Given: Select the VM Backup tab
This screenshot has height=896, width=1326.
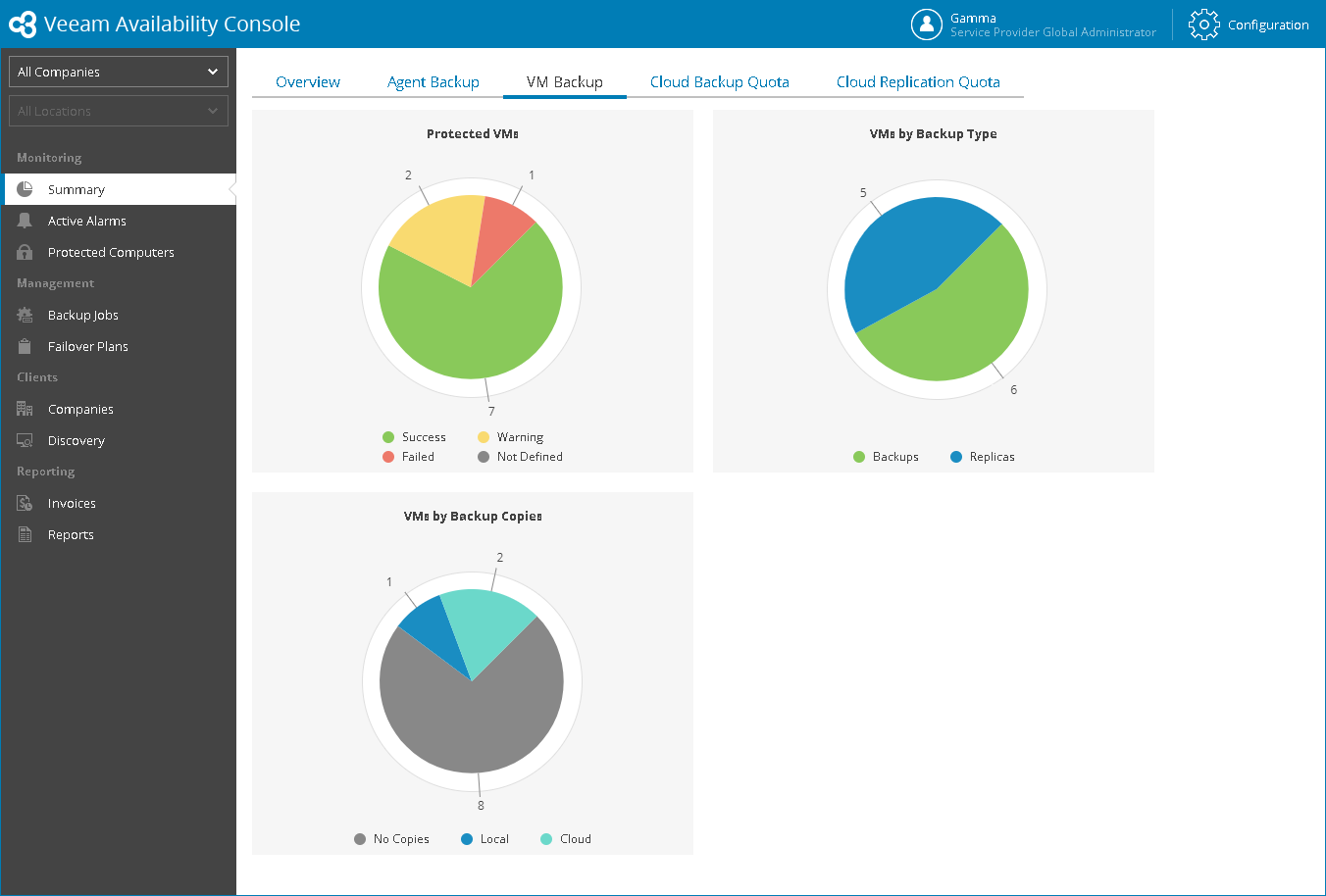Looking at the screenshot, I should pyautogui.click(x=565, y=82).
